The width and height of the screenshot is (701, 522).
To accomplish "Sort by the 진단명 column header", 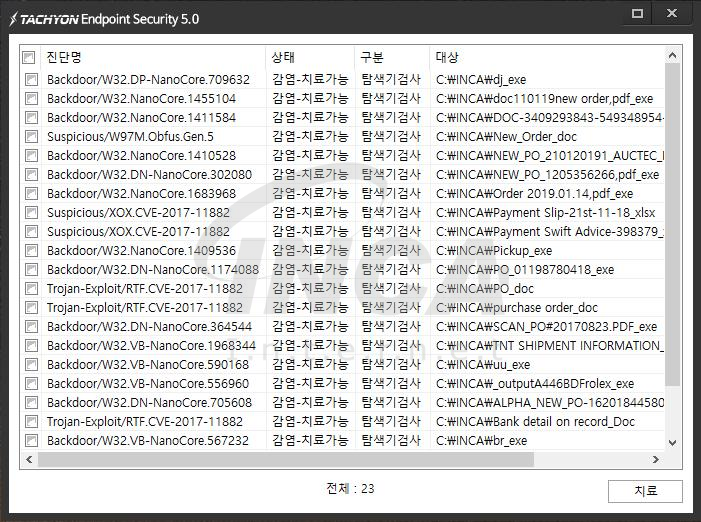I will 153,57.
